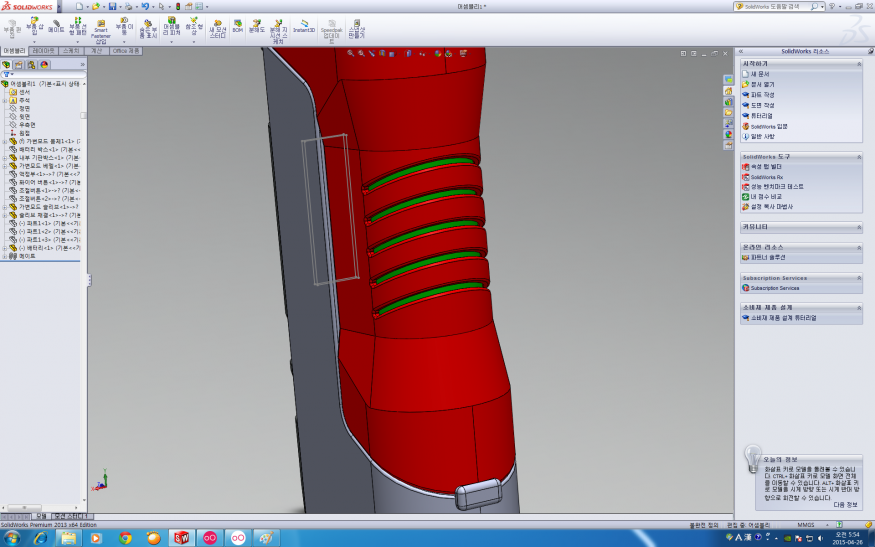
Task: Toggle the Instant3D tool
Action: point(304,26)
